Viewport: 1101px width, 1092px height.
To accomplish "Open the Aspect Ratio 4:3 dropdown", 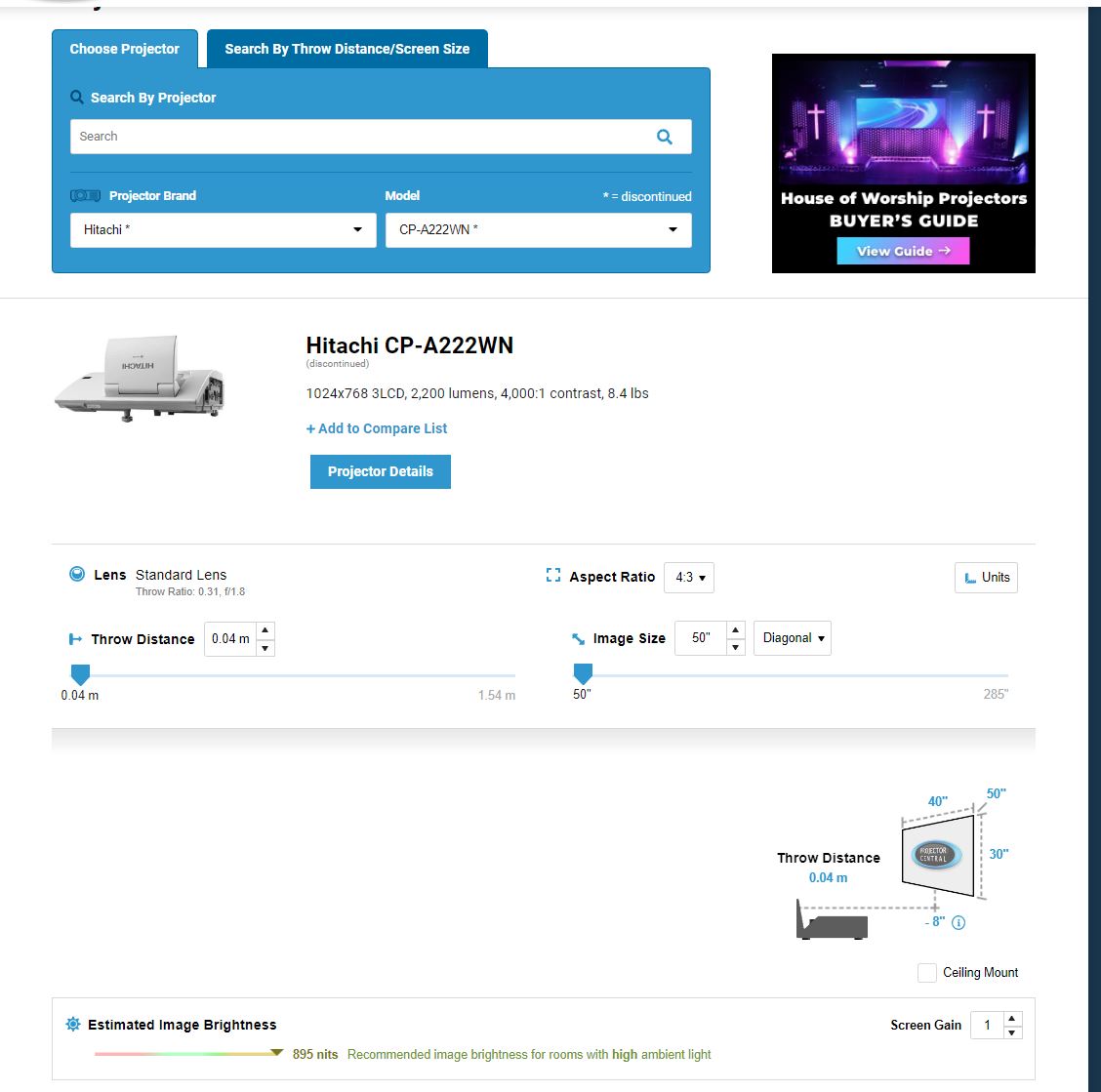I will coord(689,578).
